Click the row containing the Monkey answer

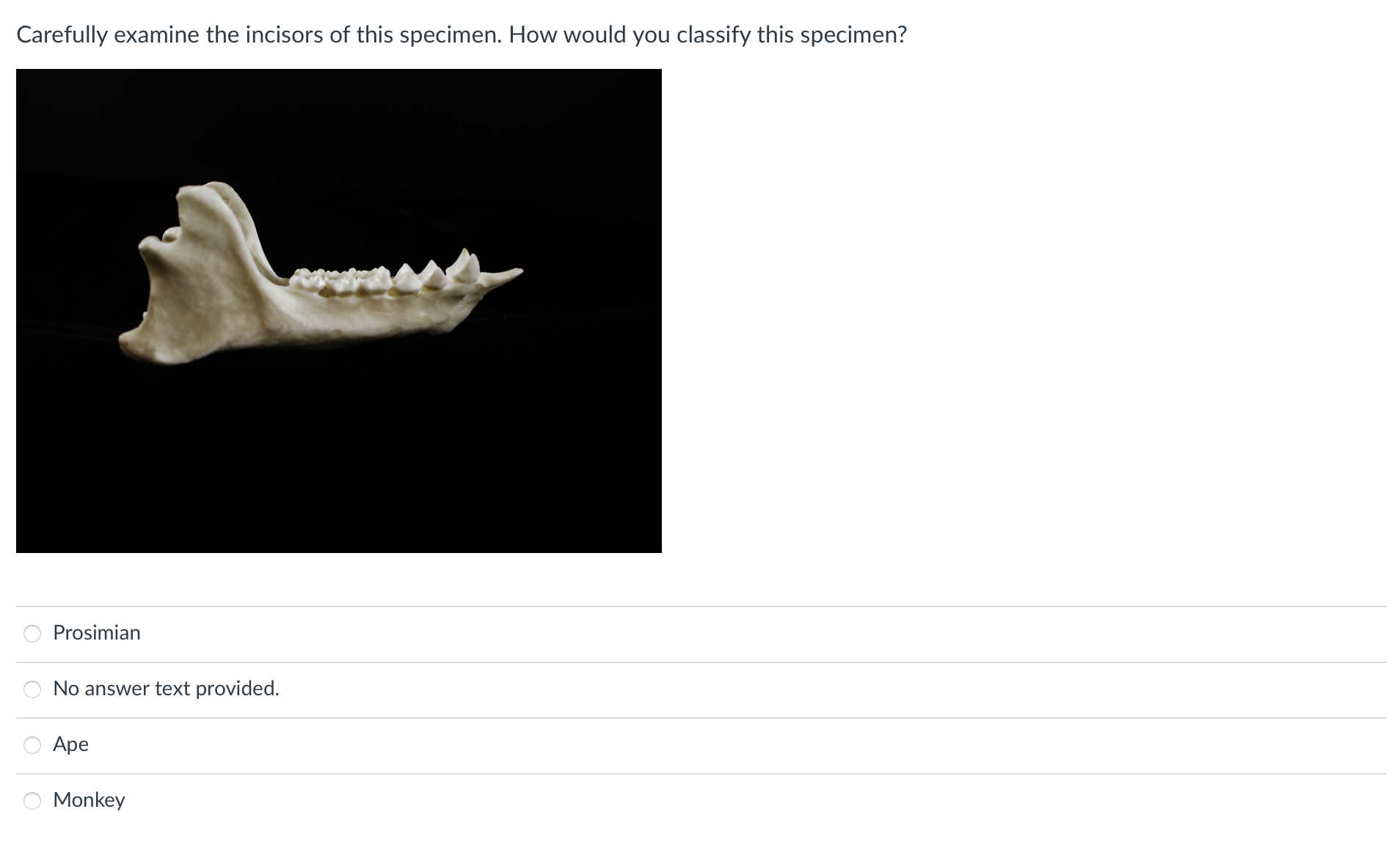pyautogui.click(x=367, y=800)
